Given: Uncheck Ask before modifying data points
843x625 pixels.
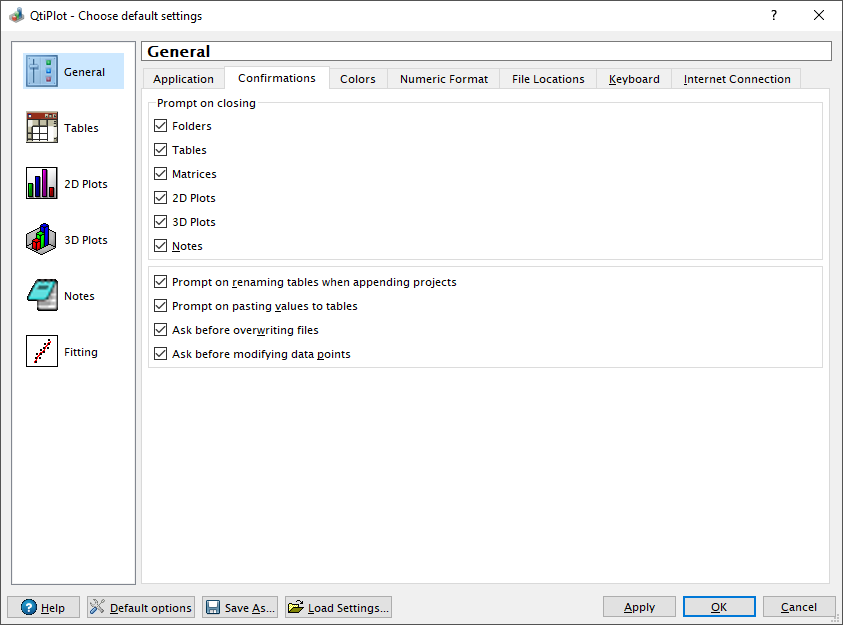Looking at the screenshot, I should (161, 354).
